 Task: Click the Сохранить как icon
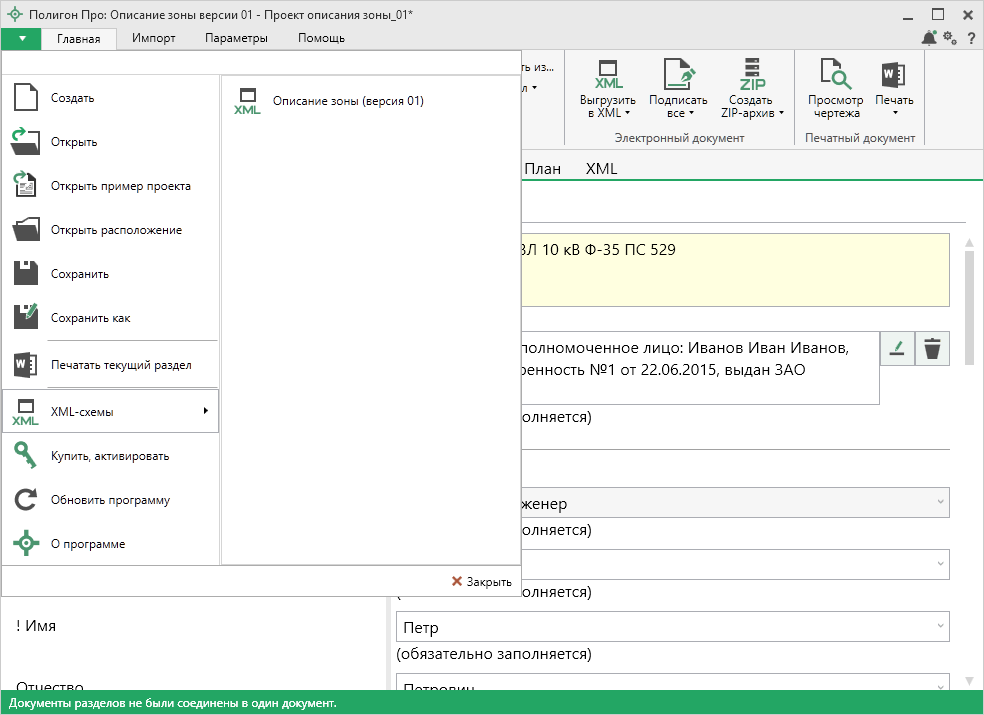tap(26, 318)
